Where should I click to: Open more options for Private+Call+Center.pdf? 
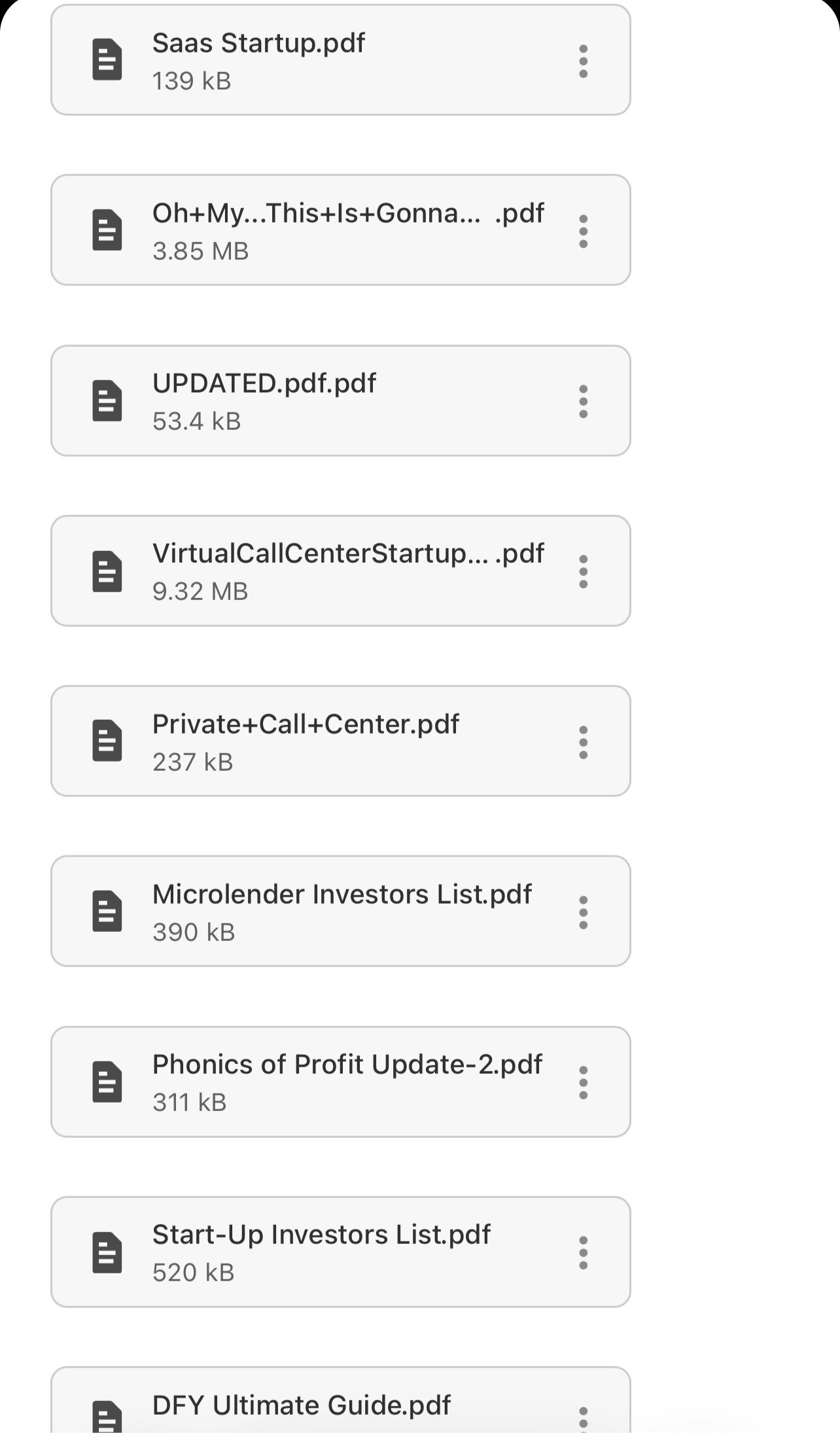[583, 742]
